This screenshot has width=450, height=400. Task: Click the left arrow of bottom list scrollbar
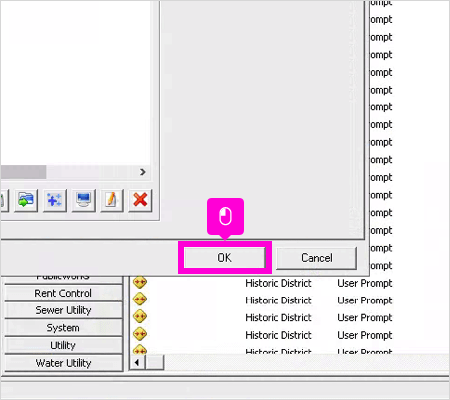coord(137,362)
